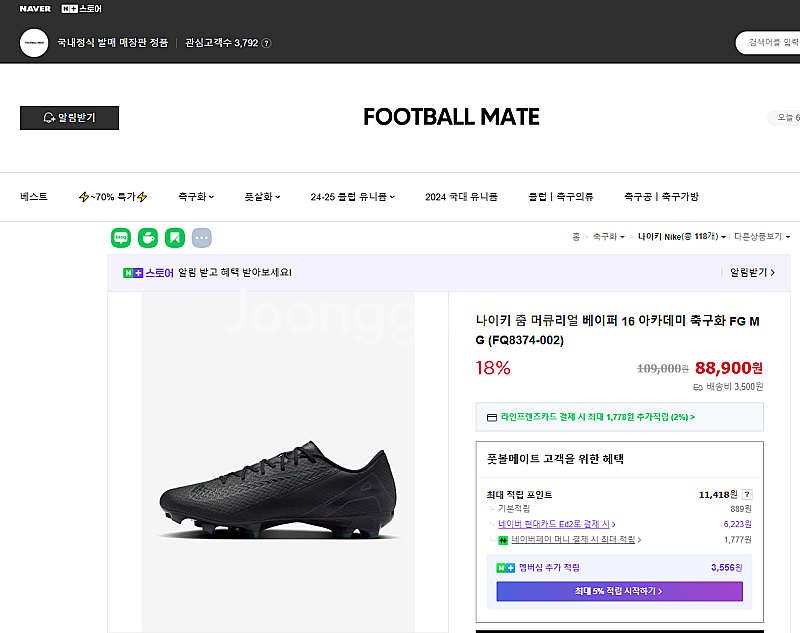
Task: Click the delivery truck icon near 배송비
Action: 698,387
